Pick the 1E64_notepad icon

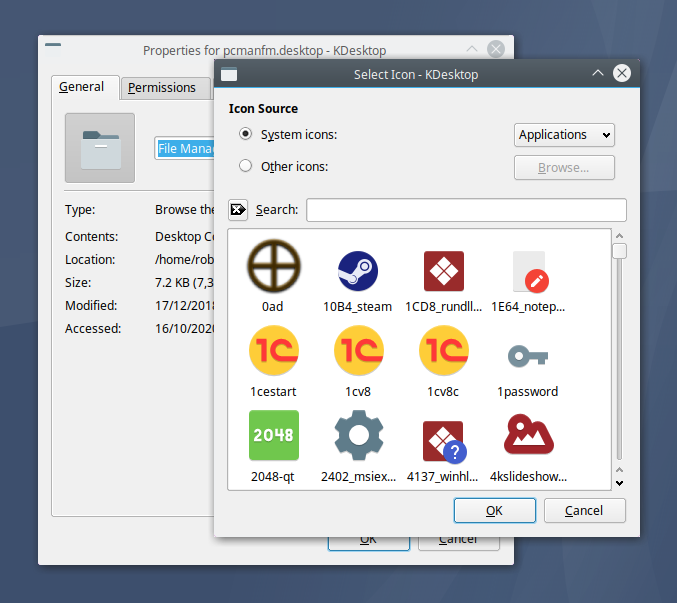tap(530, 272)
